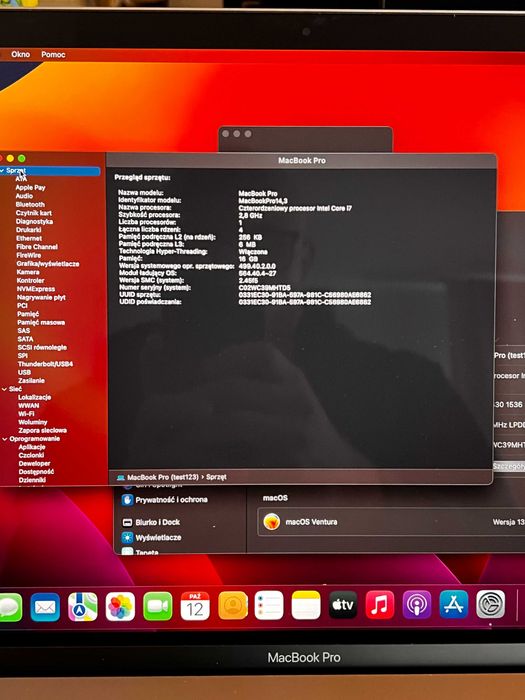525x700 pixels.
Task: Select PCI in the sidebar
Action: 22,306
